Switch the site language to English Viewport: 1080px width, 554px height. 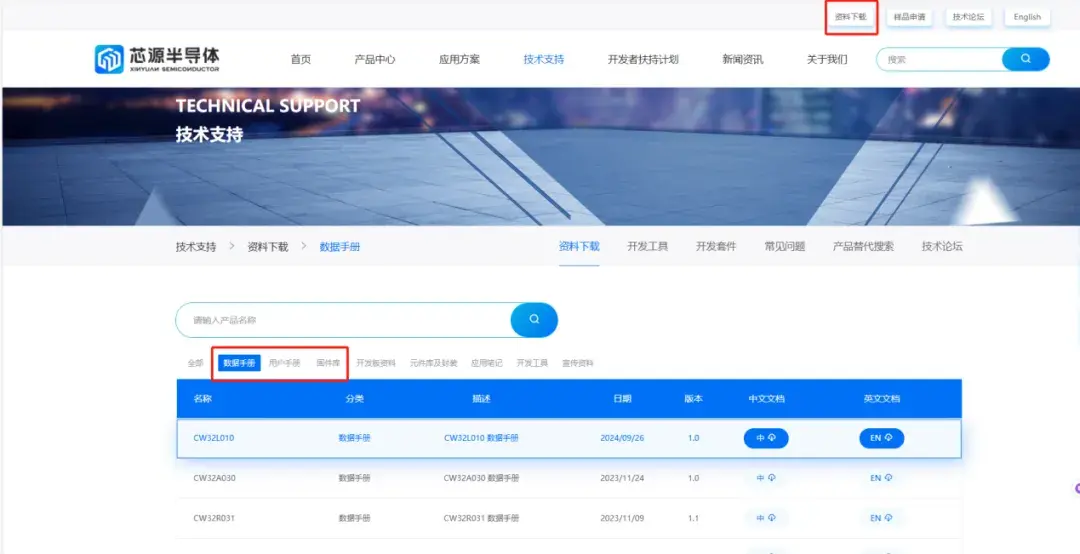[x=1027, y=17]
